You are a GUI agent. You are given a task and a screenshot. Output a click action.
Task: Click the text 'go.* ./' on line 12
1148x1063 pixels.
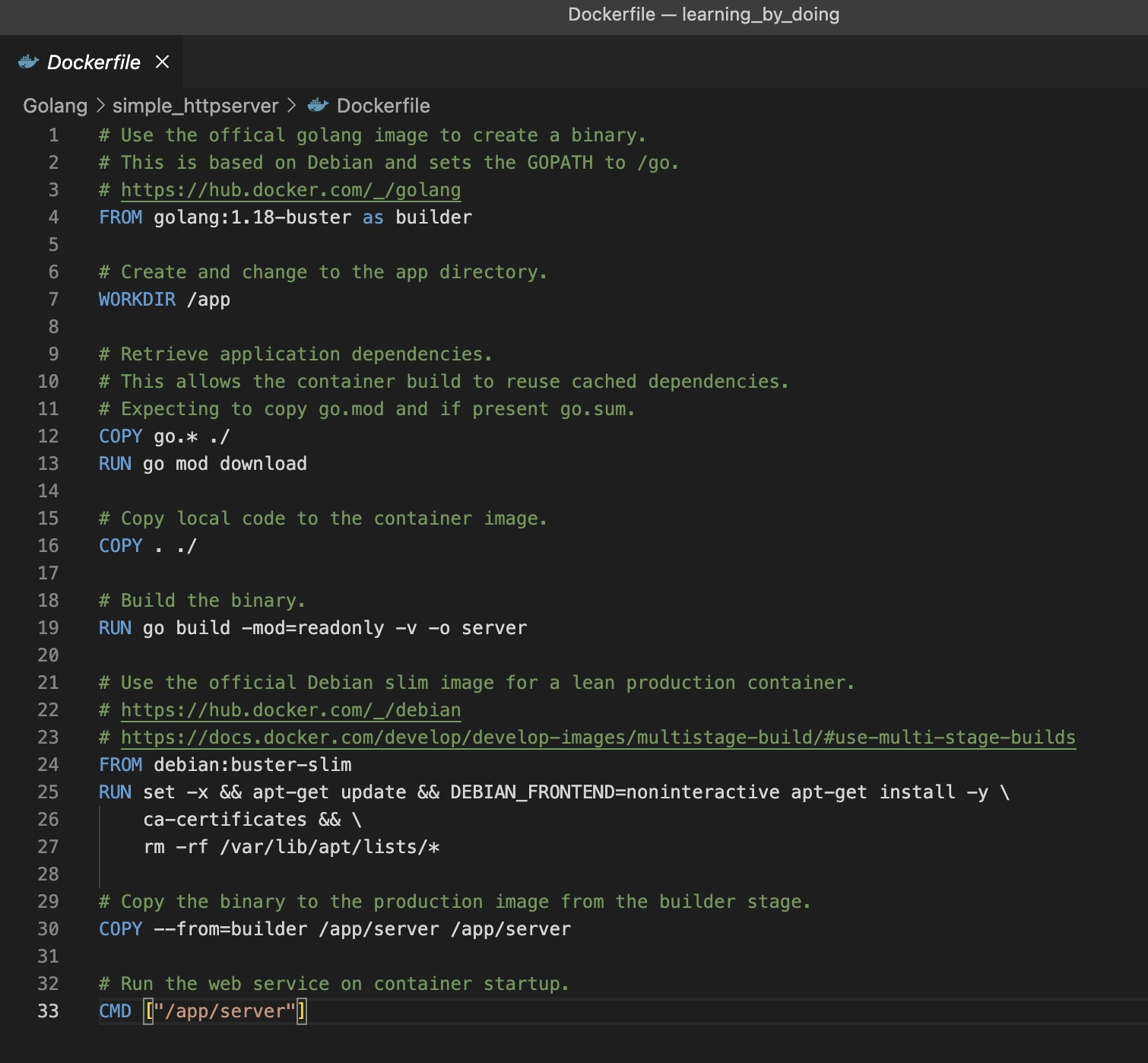tap(192, 436)
